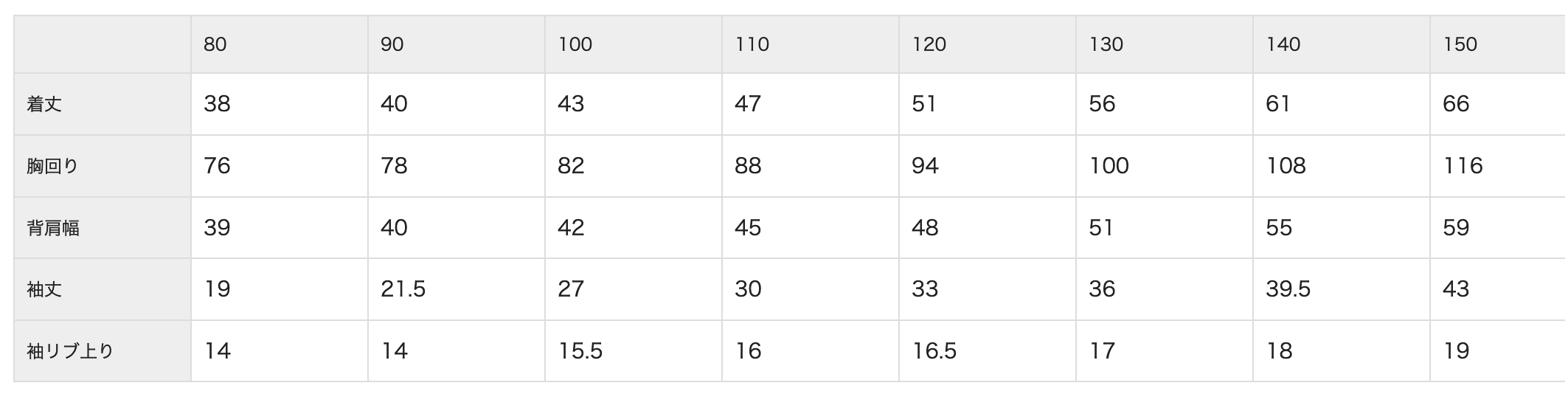Select the 21.5 sleeve length cell

click(457, 289)
